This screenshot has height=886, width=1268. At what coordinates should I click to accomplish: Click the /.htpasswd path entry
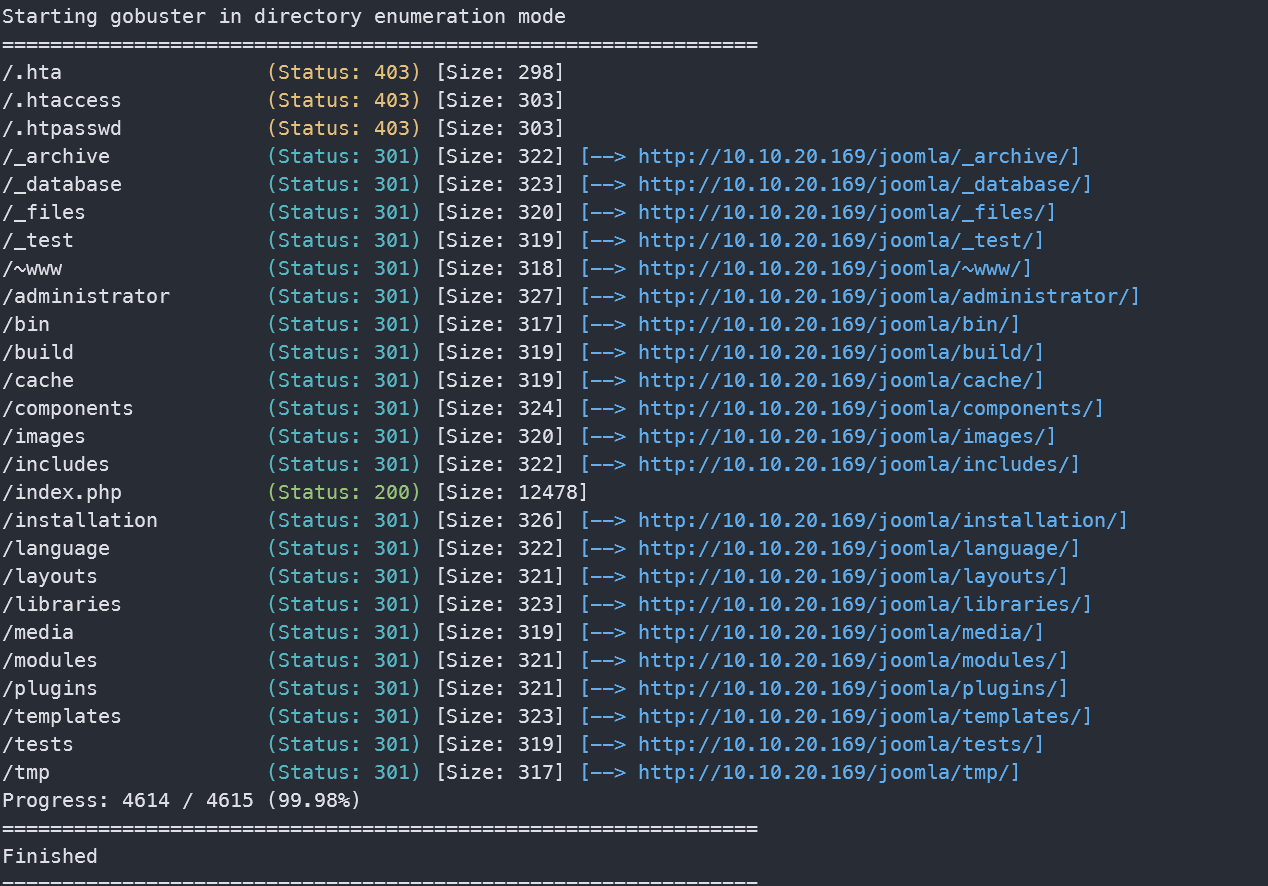[62, 128]
